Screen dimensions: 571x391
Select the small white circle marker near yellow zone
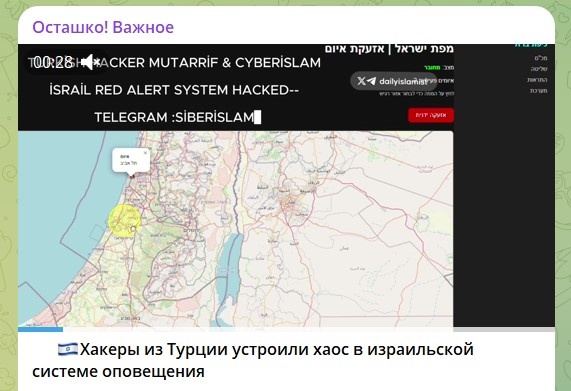[133, 229]
